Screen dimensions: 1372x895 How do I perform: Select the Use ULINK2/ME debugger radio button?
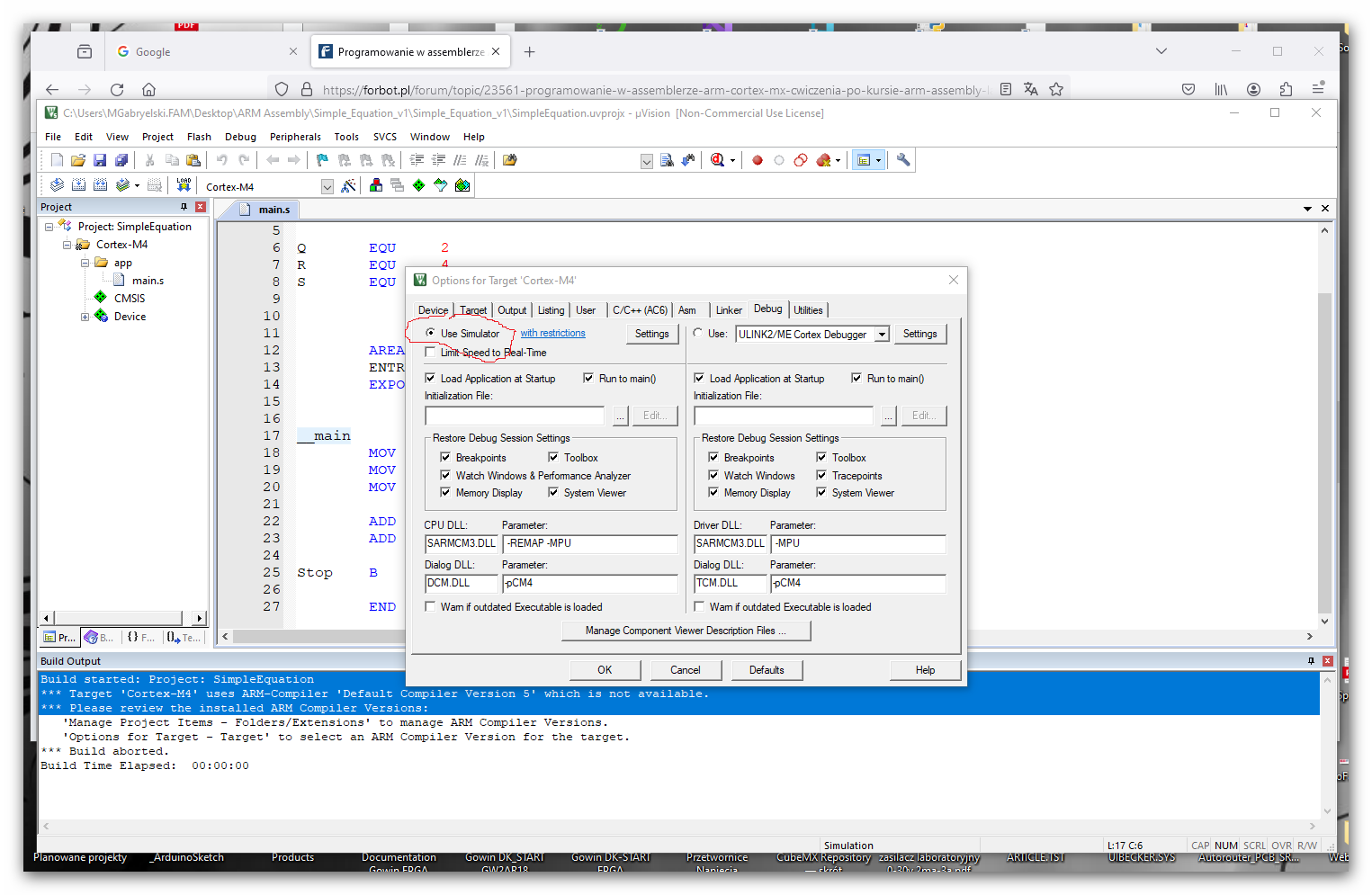point(698,333)
